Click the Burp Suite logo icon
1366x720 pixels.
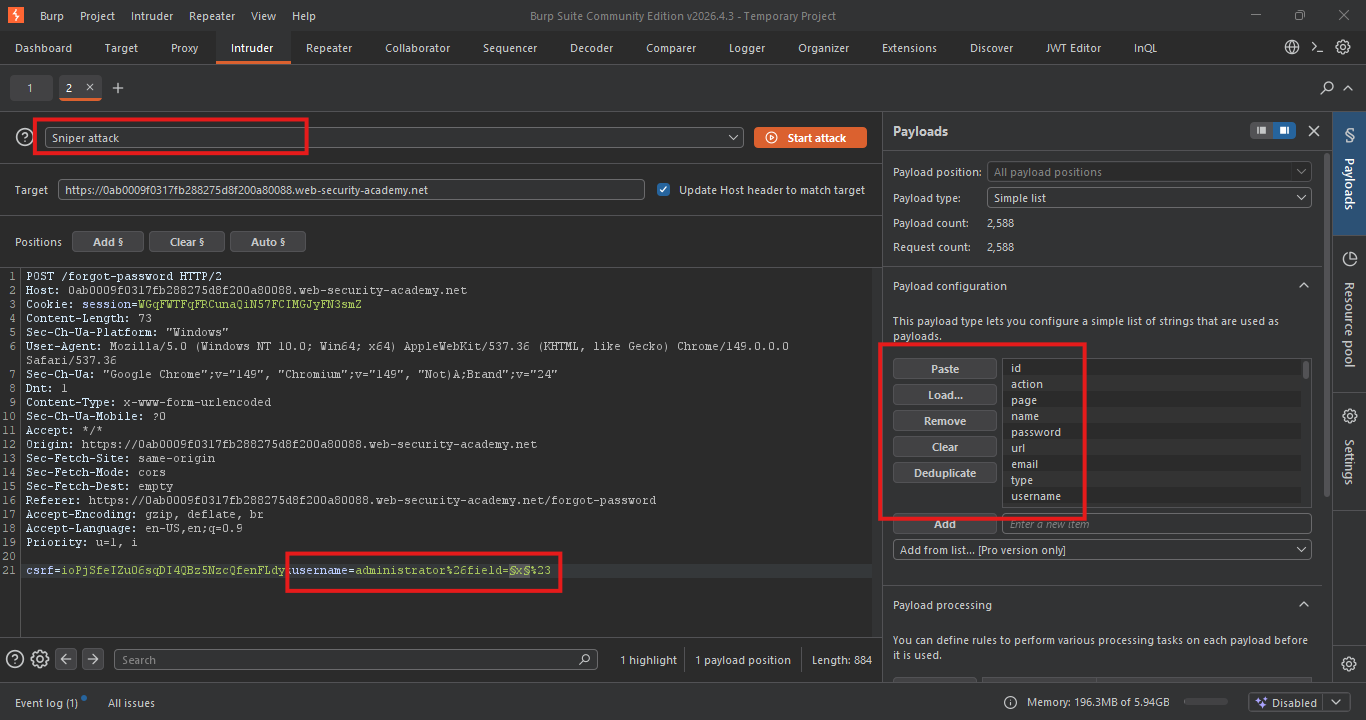pos(15,16)
